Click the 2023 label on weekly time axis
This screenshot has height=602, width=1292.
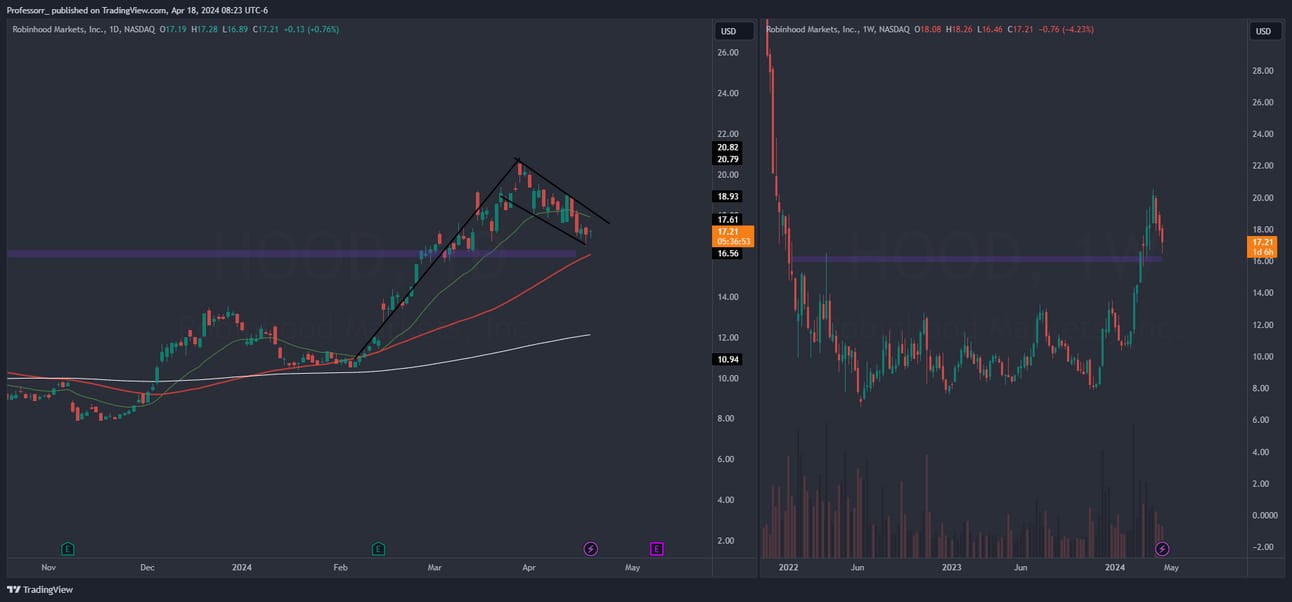952,568
